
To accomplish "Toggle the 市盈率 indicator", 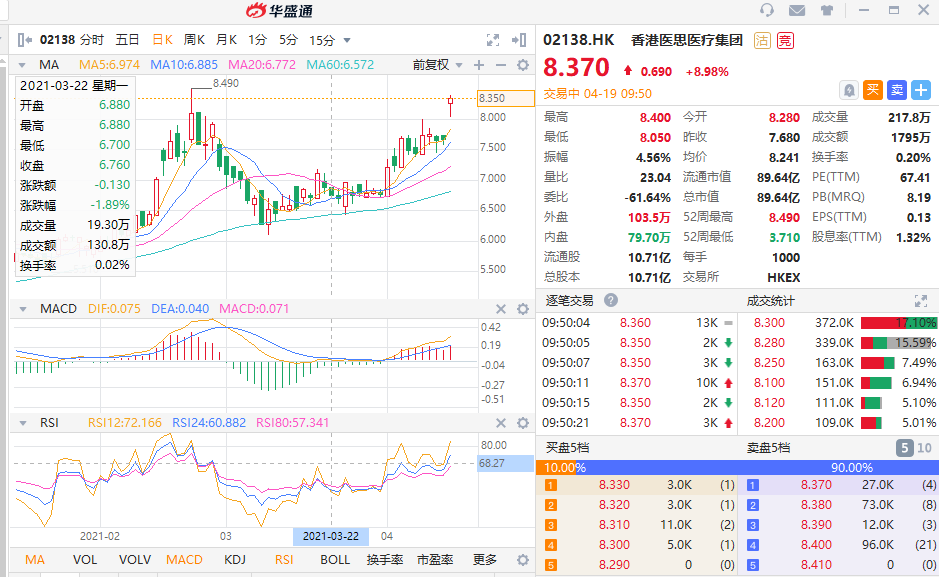I will pos(435,560).
